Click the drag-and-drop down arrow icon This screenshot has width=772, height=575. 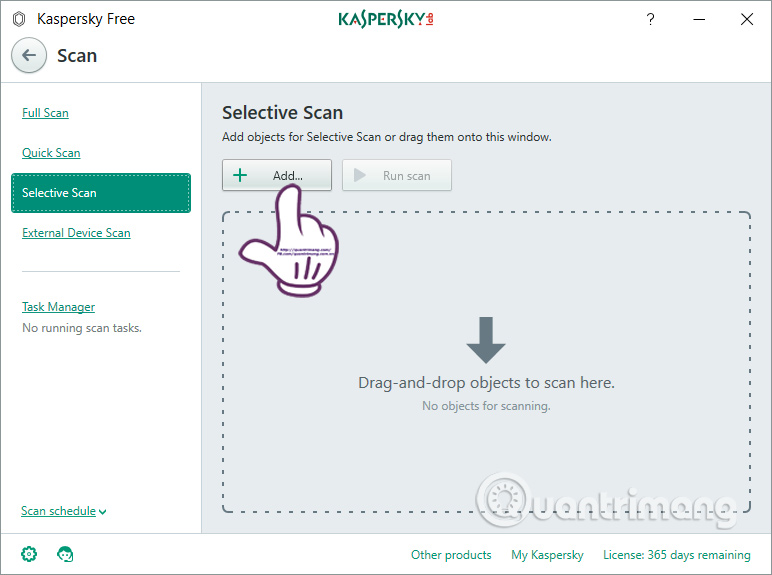pyautogui.click(x=486, y=340)
